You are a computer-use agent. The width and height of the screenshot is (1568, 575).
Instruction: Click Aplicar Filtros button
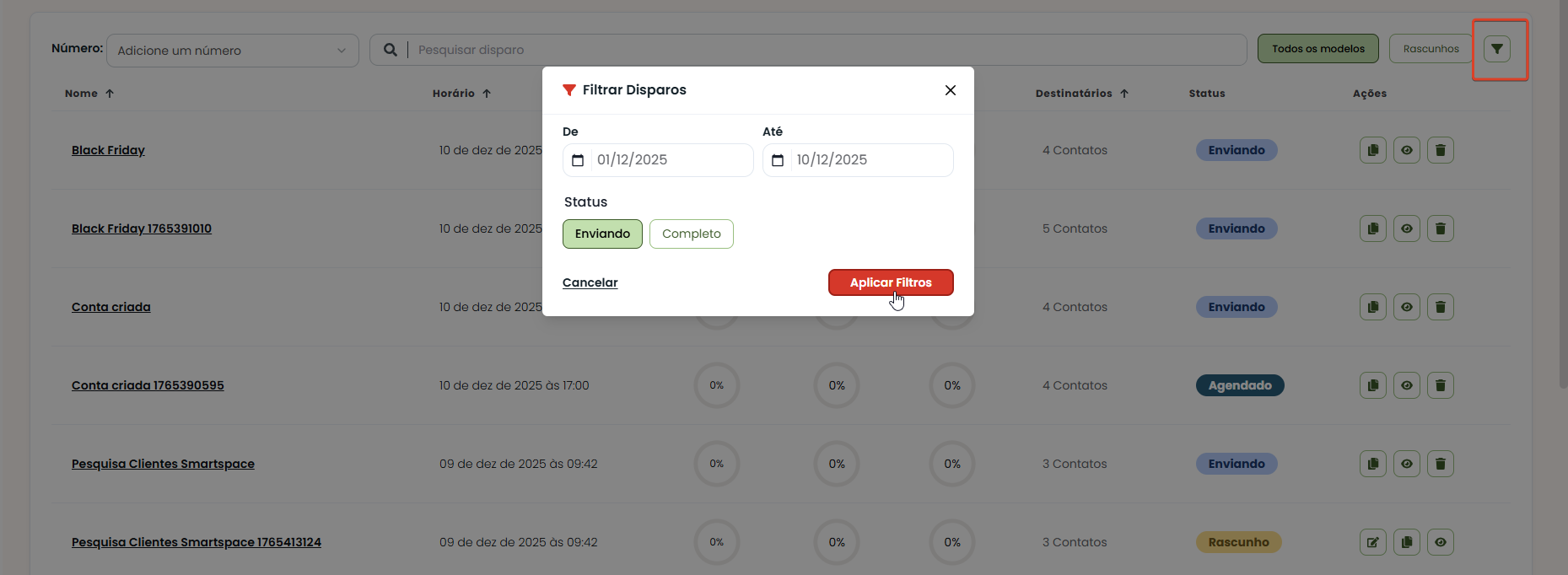click(x=890, y=282)
